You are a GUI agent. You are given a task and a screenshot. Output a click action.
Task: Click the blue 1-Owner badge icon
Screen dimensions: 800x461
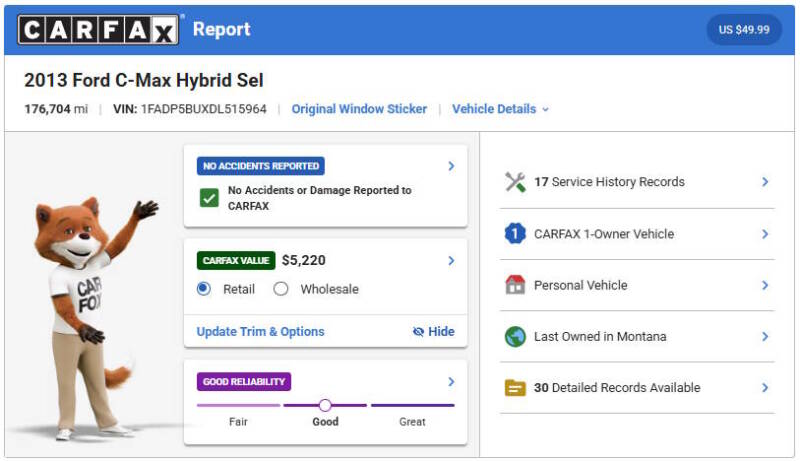click(515, 234)
